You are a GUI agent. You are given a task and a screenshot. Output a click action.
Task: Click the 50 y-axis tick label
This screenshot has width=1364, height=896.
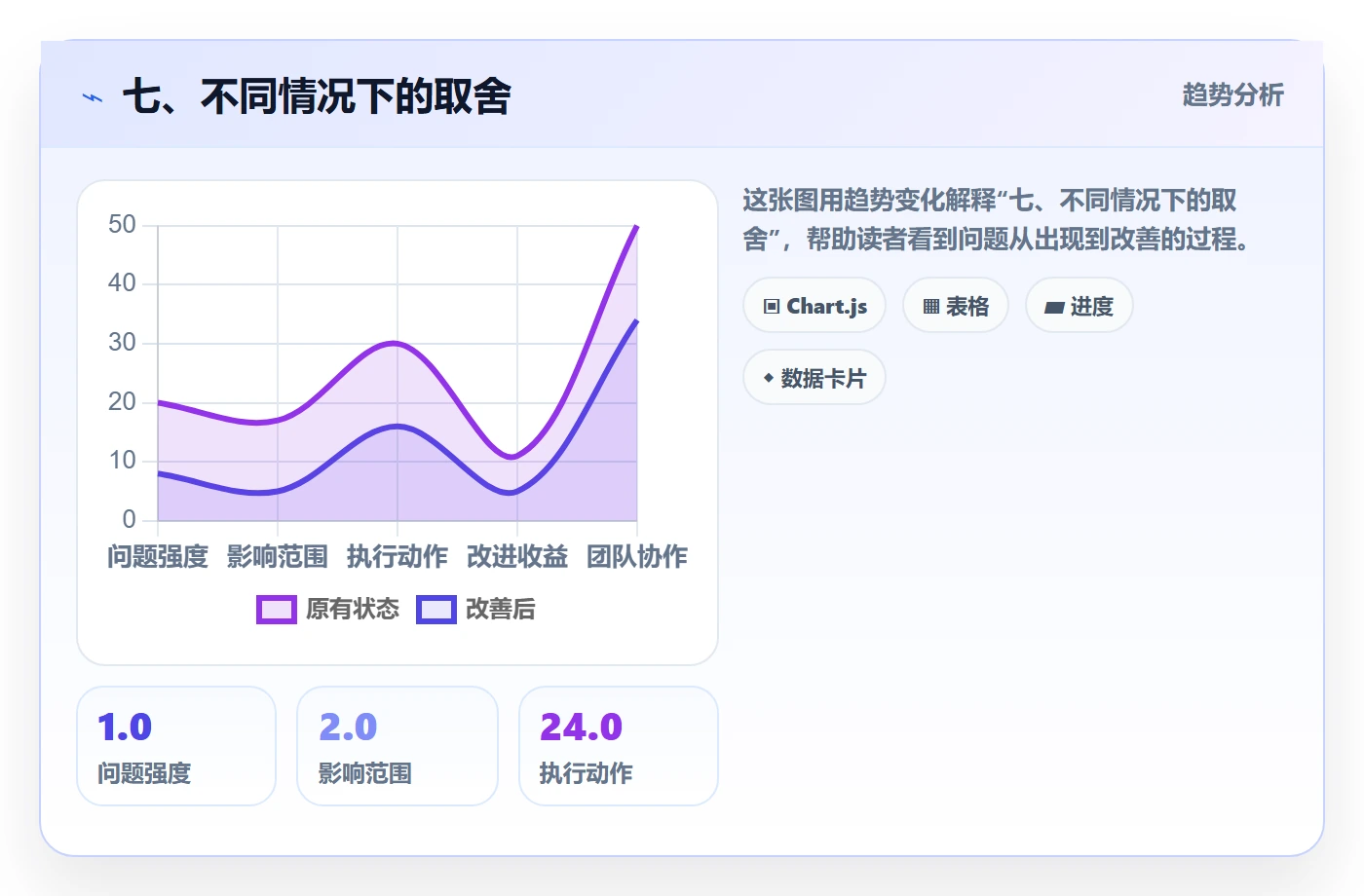point(123,225)
